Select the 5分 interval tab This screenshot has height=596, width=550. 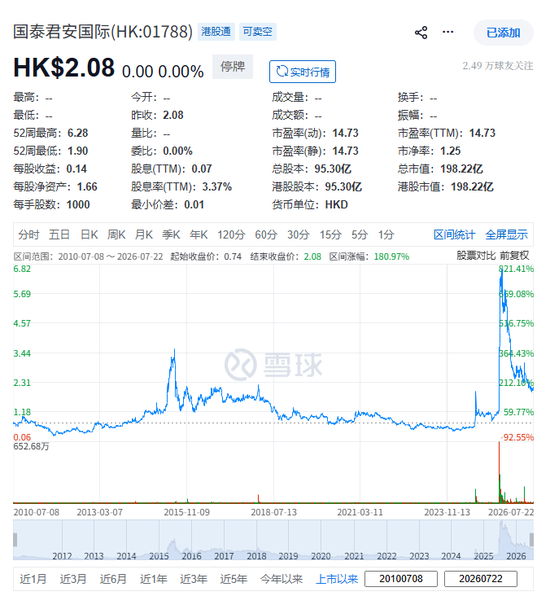tap(360, 235)
